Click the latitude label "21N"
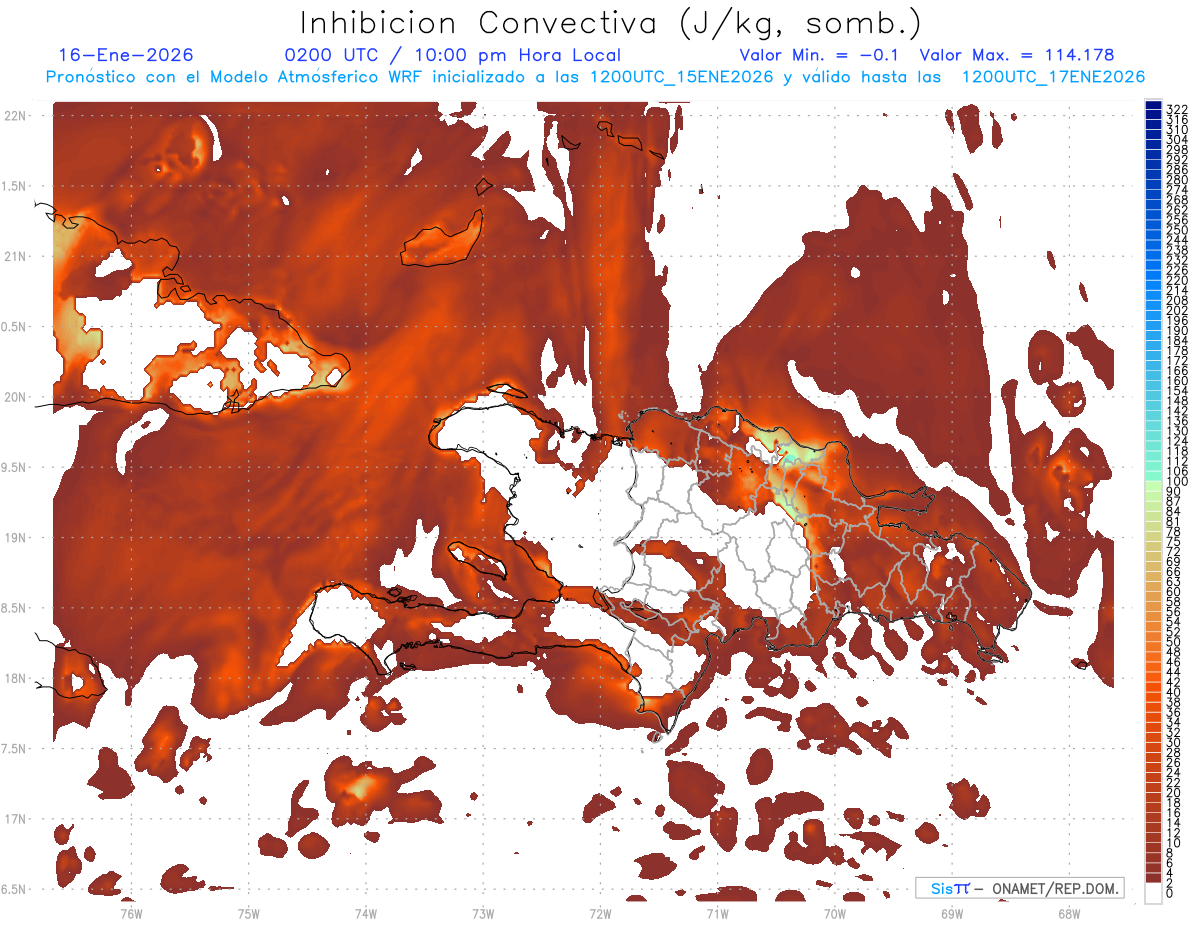1200x927 pixels. pos(15,257)
